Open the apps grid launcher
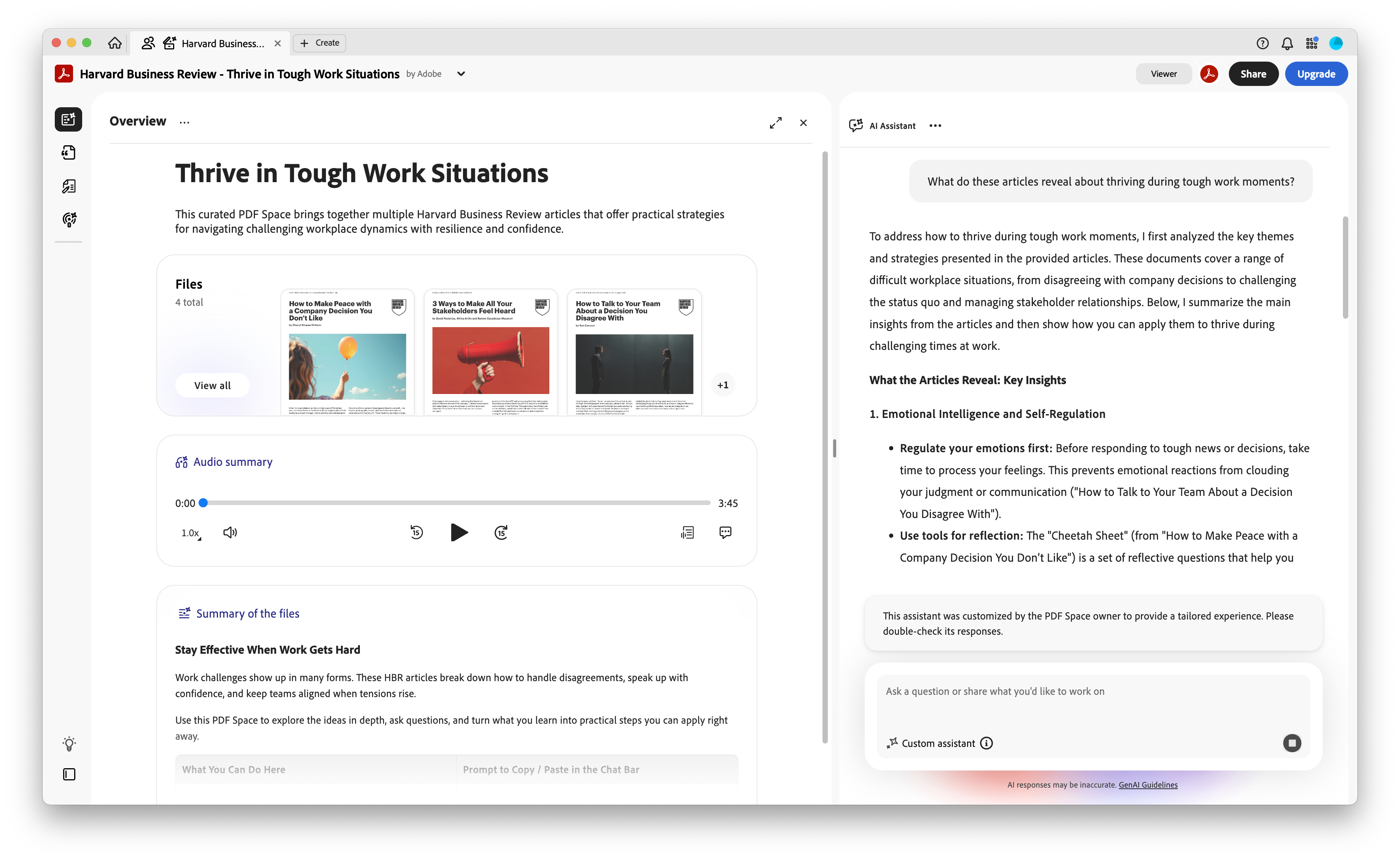 (1312, 43)
